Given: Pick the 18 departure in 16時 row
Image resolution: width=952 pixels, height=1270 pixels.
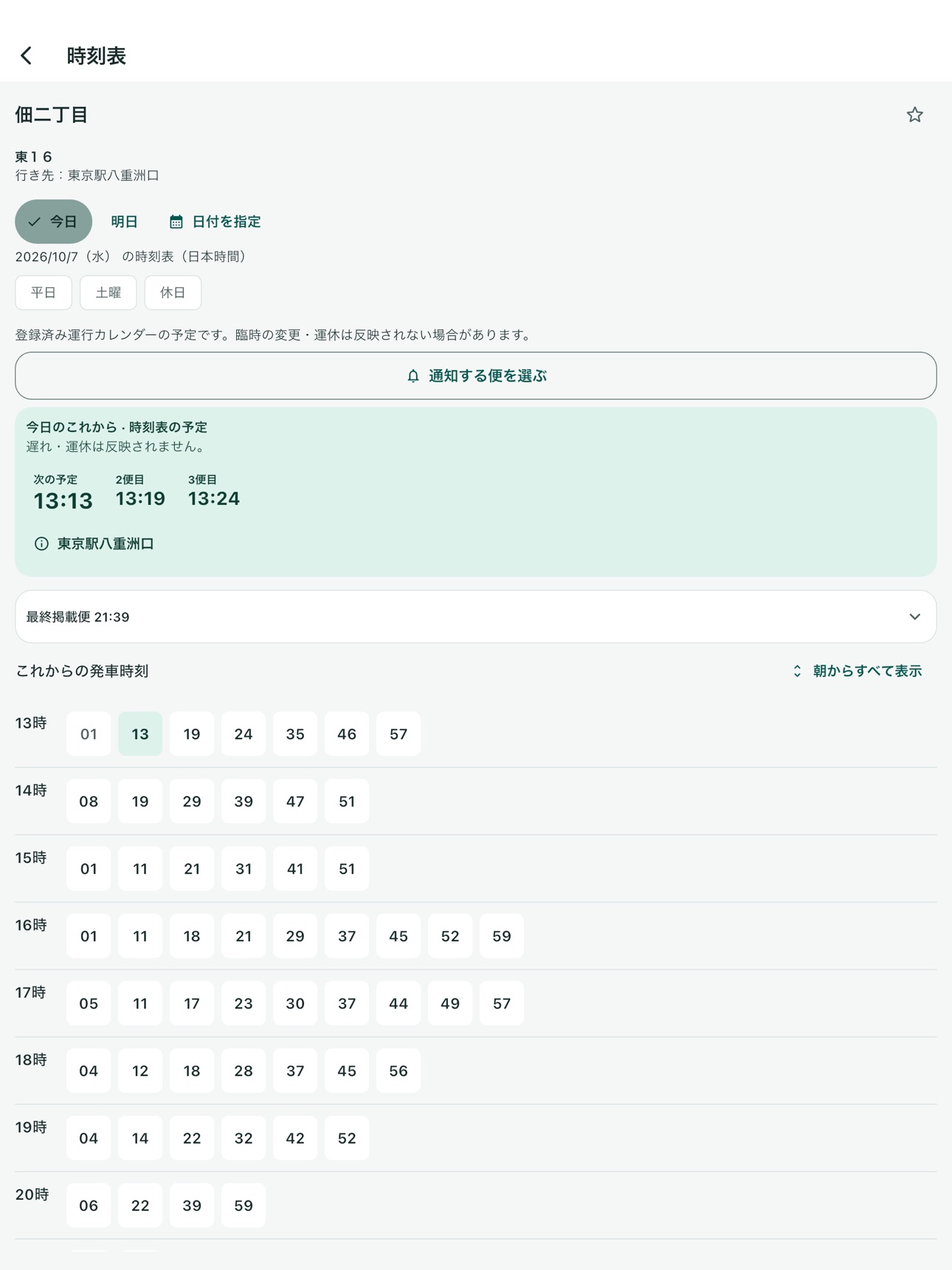Looking at the screenshot, I should [x=192, y=936].
